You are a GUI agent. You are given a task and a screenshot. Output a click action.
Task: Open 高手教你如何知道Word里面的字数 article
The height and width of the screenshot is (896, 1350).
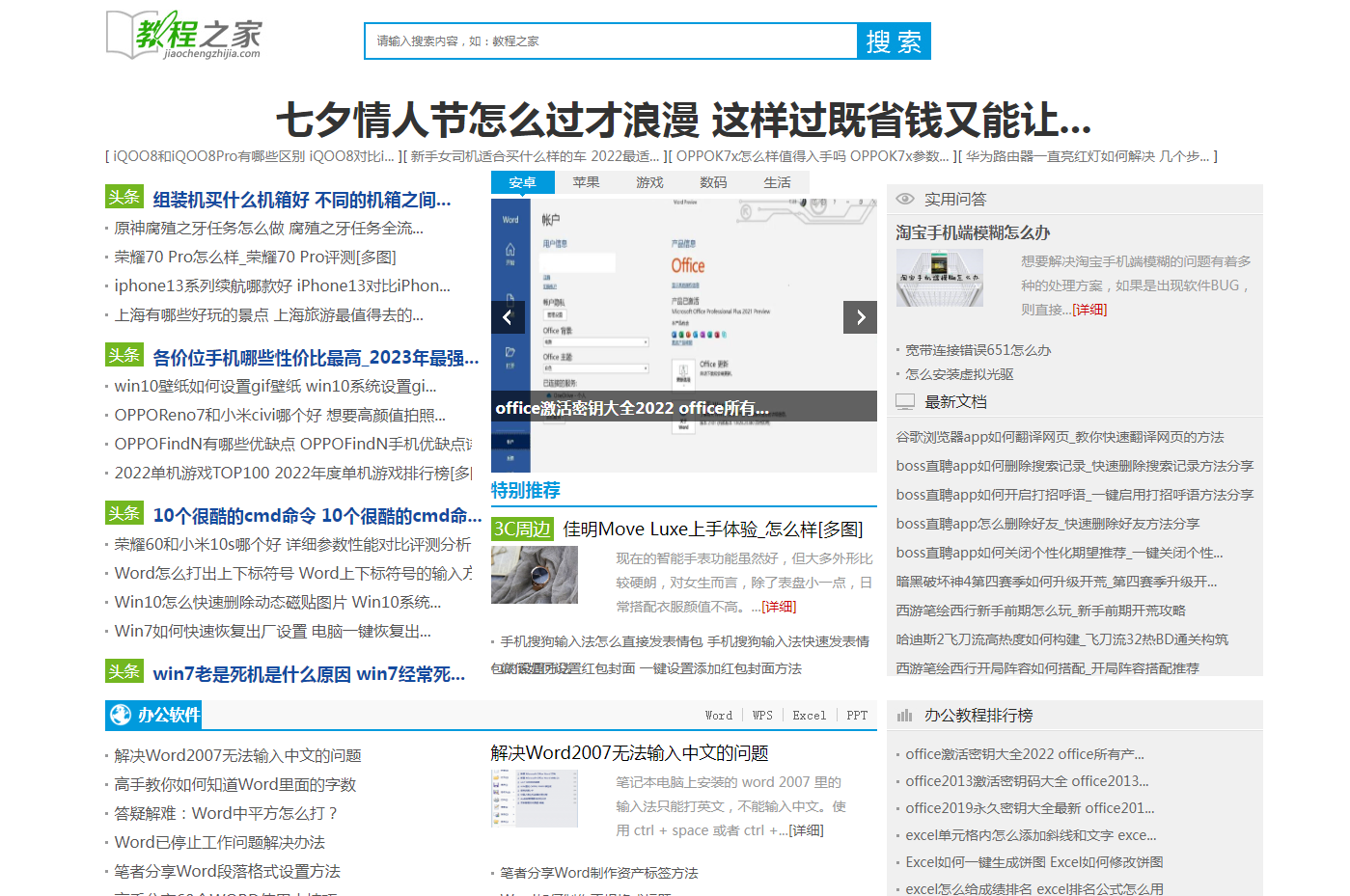coord(235,785)
